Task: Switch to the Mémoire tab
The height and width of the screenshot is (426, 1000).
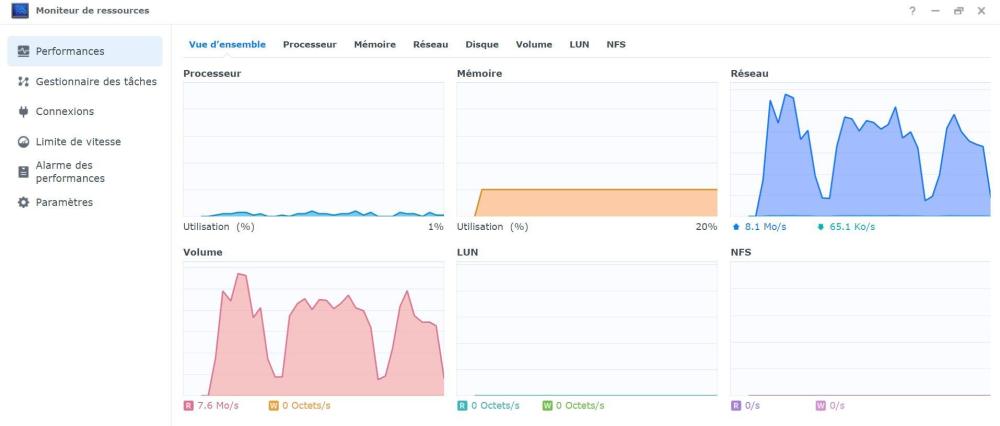Action: click(x=375, y=45)
